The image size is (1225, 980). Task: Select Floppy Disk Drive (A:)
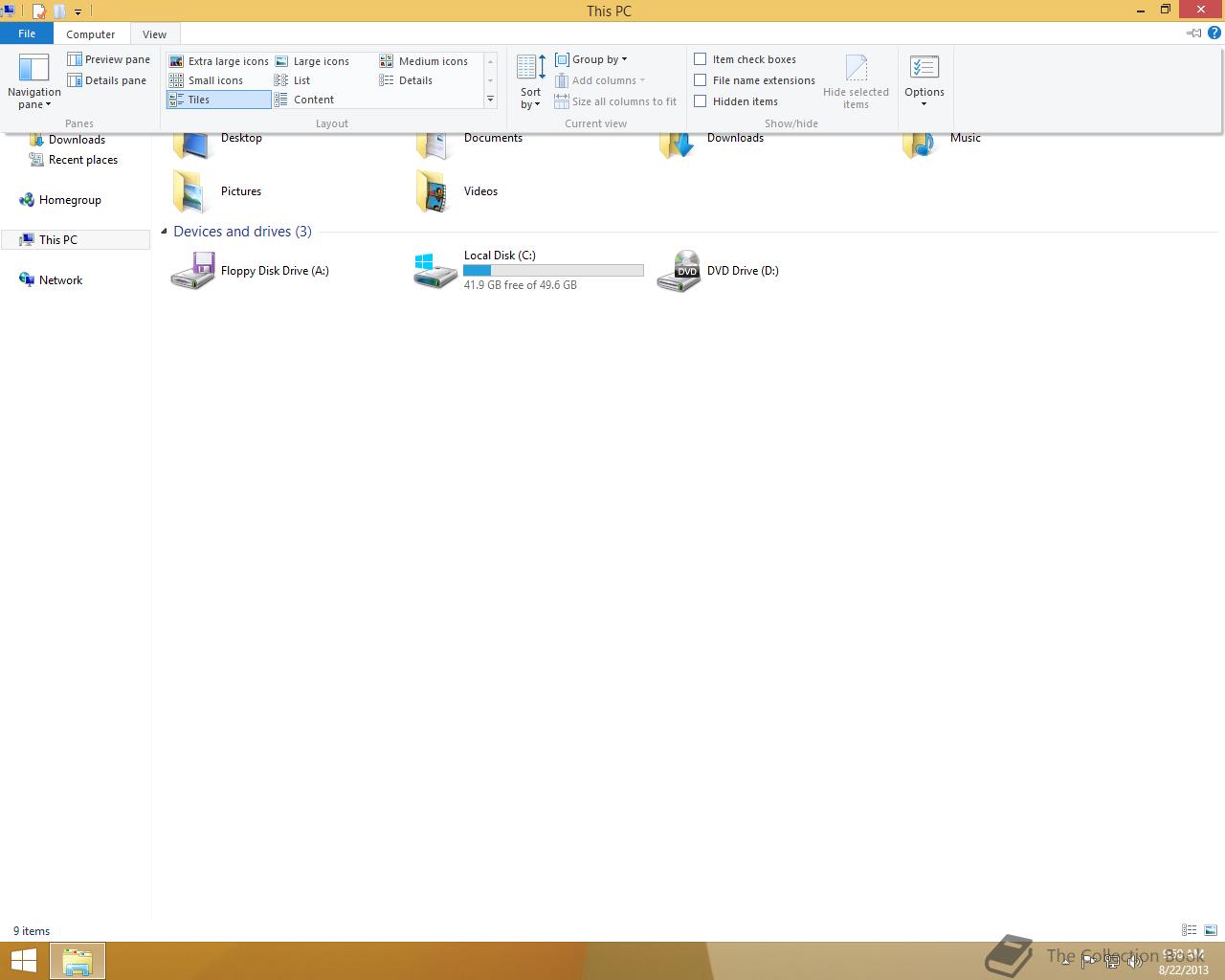(x=251, y=271)
